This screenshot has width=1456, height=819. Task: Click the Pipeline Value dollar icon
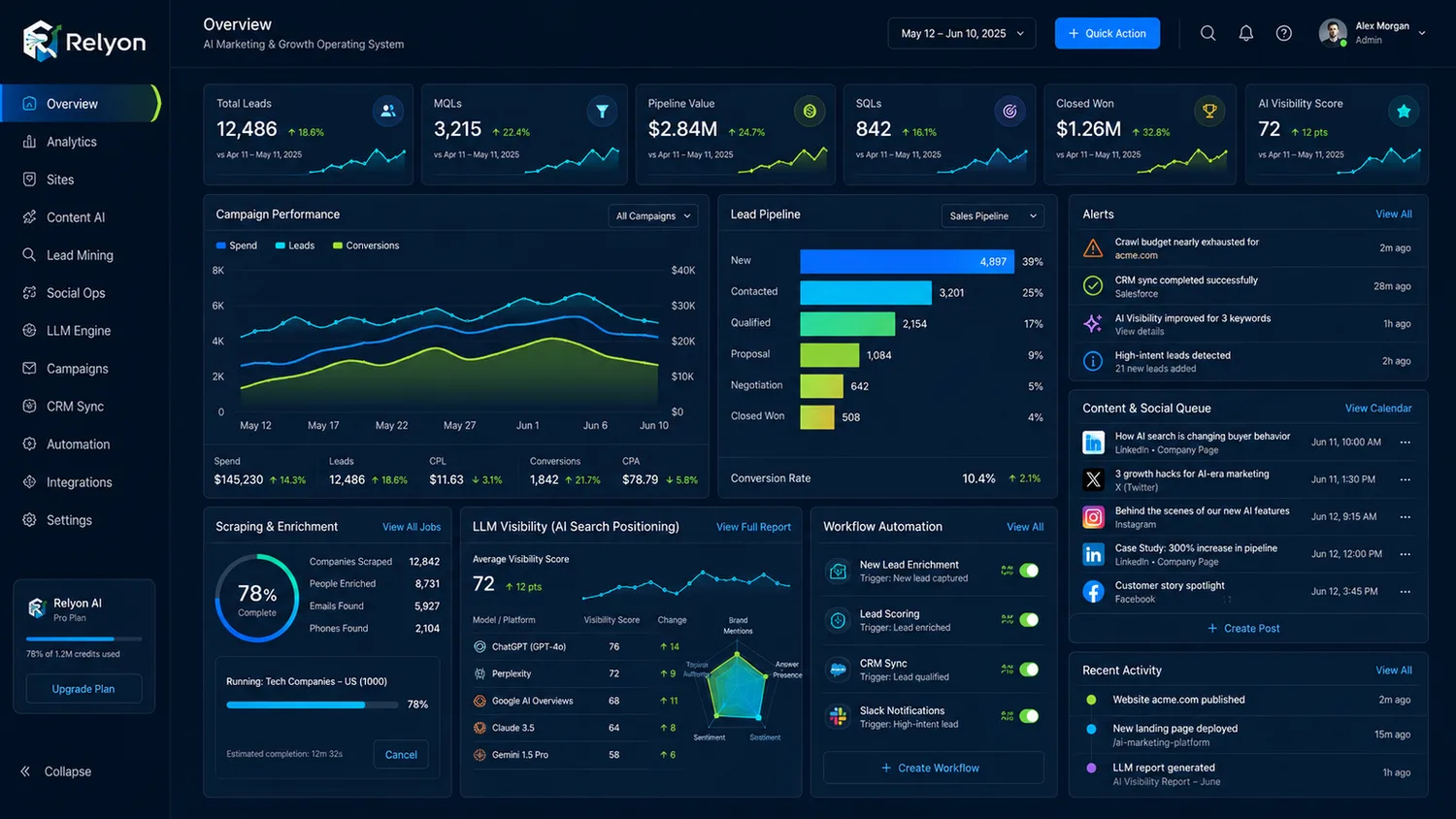[809, 111]
